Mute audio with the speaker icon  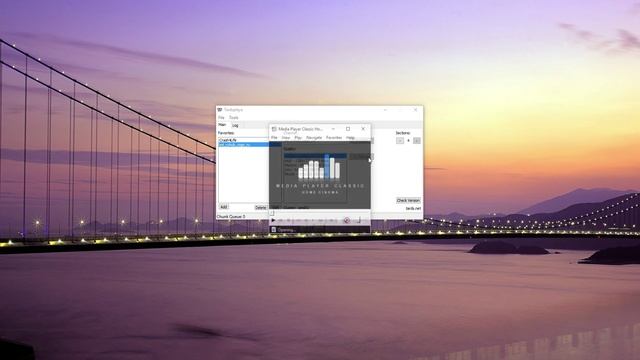(347, 220)
